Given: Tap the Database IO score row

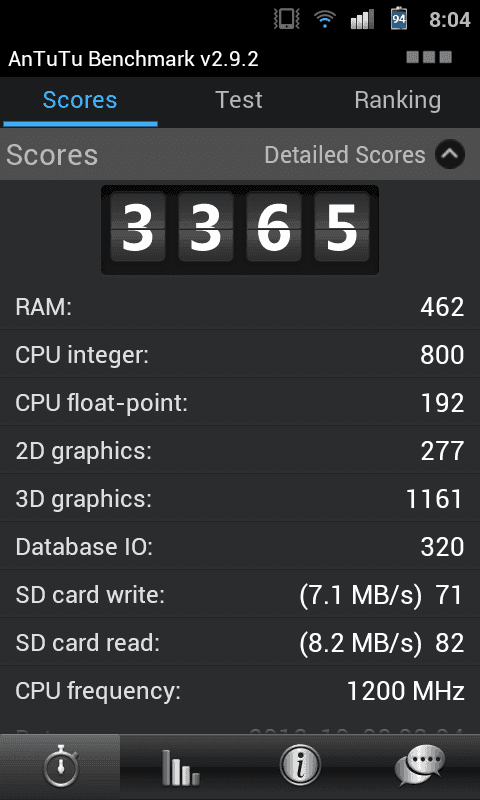Looking at the screenshot, I should (240, 546).
